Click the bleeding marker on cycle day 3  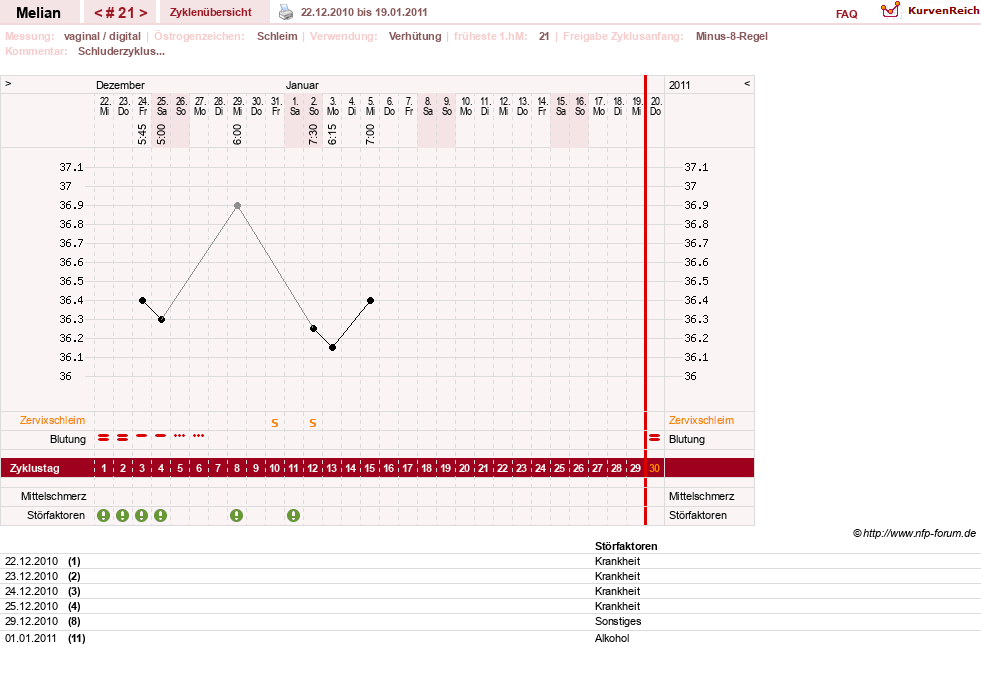point(141,435)
